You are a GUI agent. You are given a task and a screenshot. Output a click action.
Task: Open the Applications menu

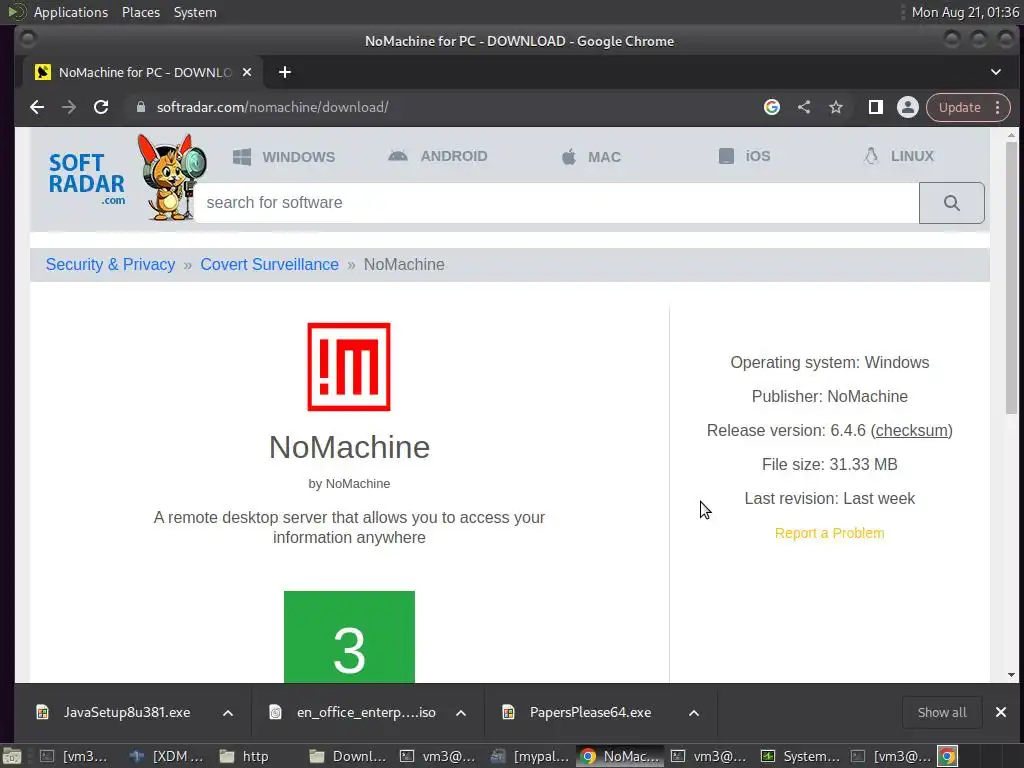71,12
